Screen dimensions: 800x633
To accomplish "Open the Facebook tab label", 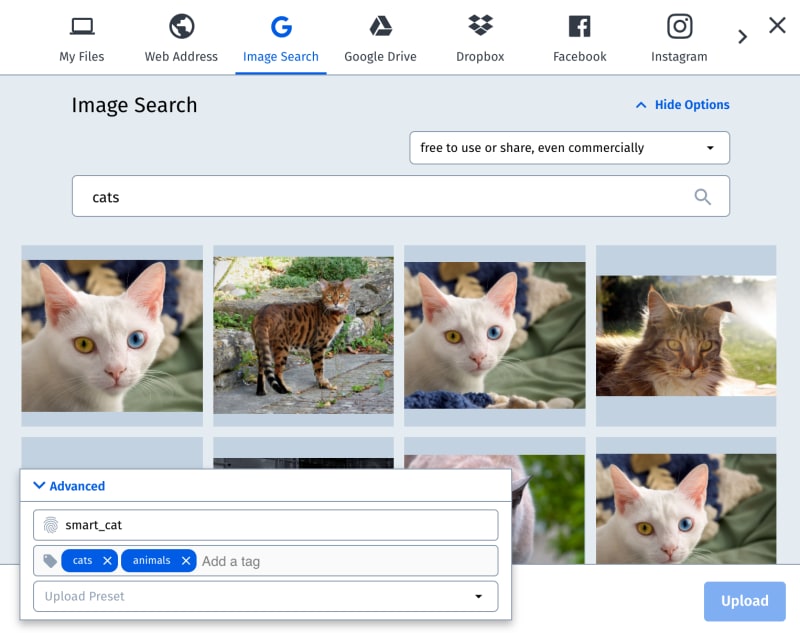I will 580,57.
